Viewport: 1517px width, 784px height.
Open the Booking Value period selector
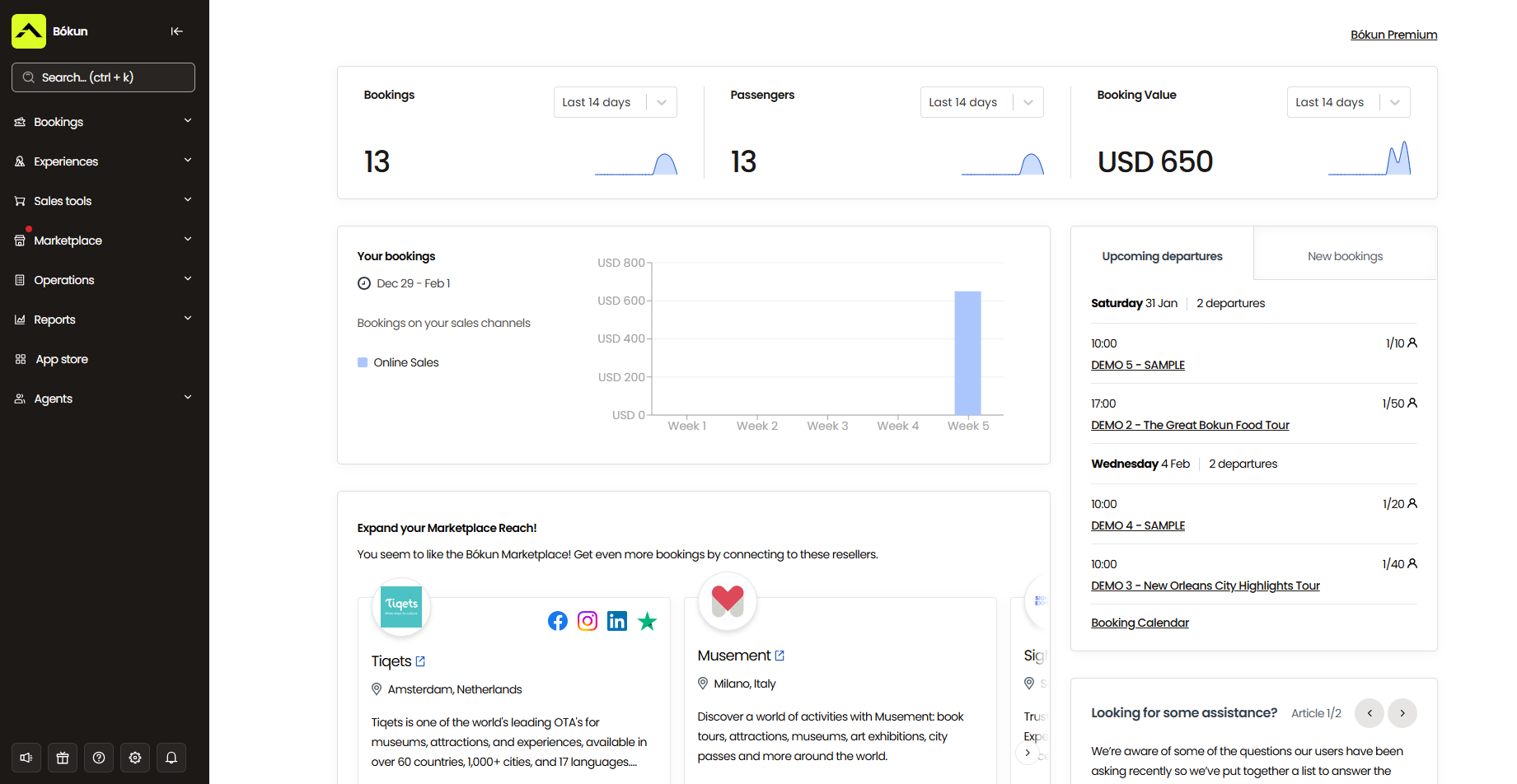pos(1348,101)
